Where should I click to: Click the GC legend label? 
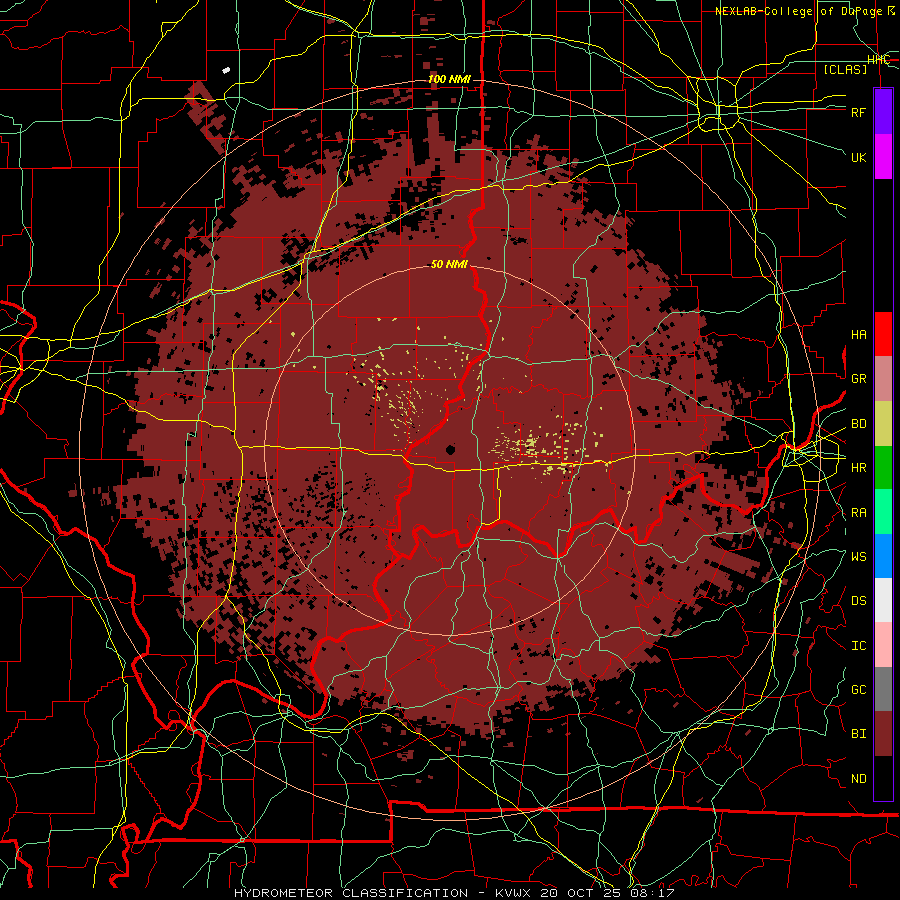[858, 690]
